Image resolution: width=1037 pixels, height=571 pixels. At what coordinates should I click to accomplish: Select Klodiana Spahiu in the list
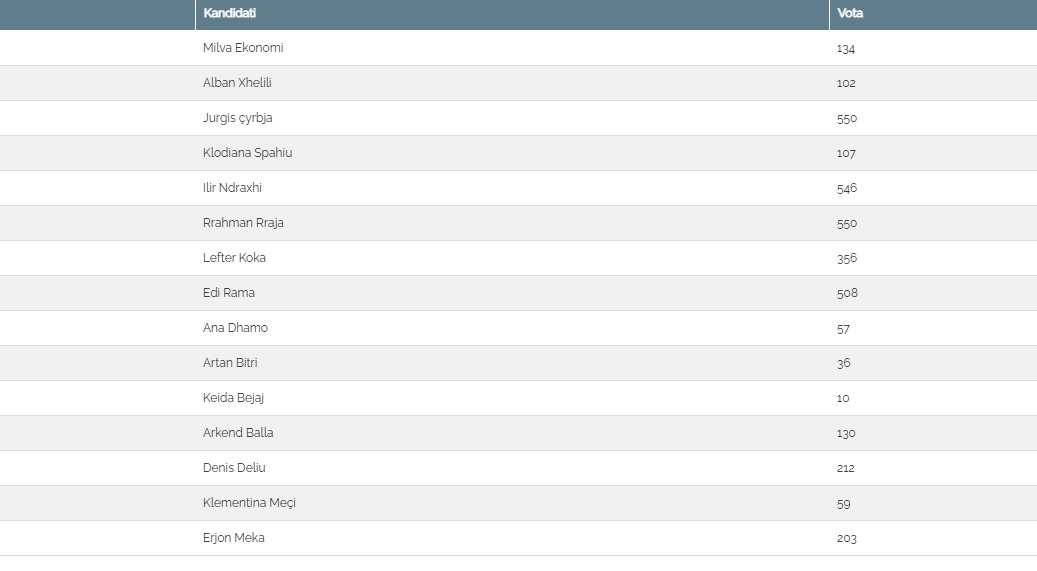247,153
